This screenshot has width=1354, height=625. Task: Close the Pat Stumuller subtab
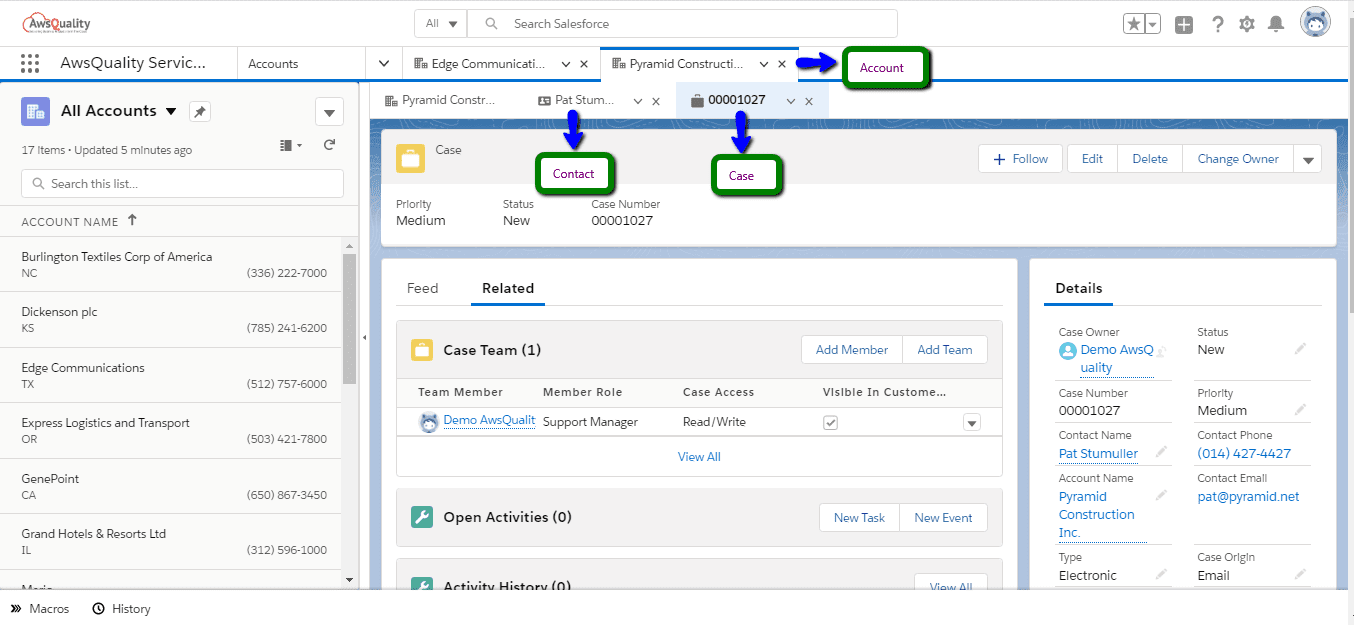click(x=656, y=101)
